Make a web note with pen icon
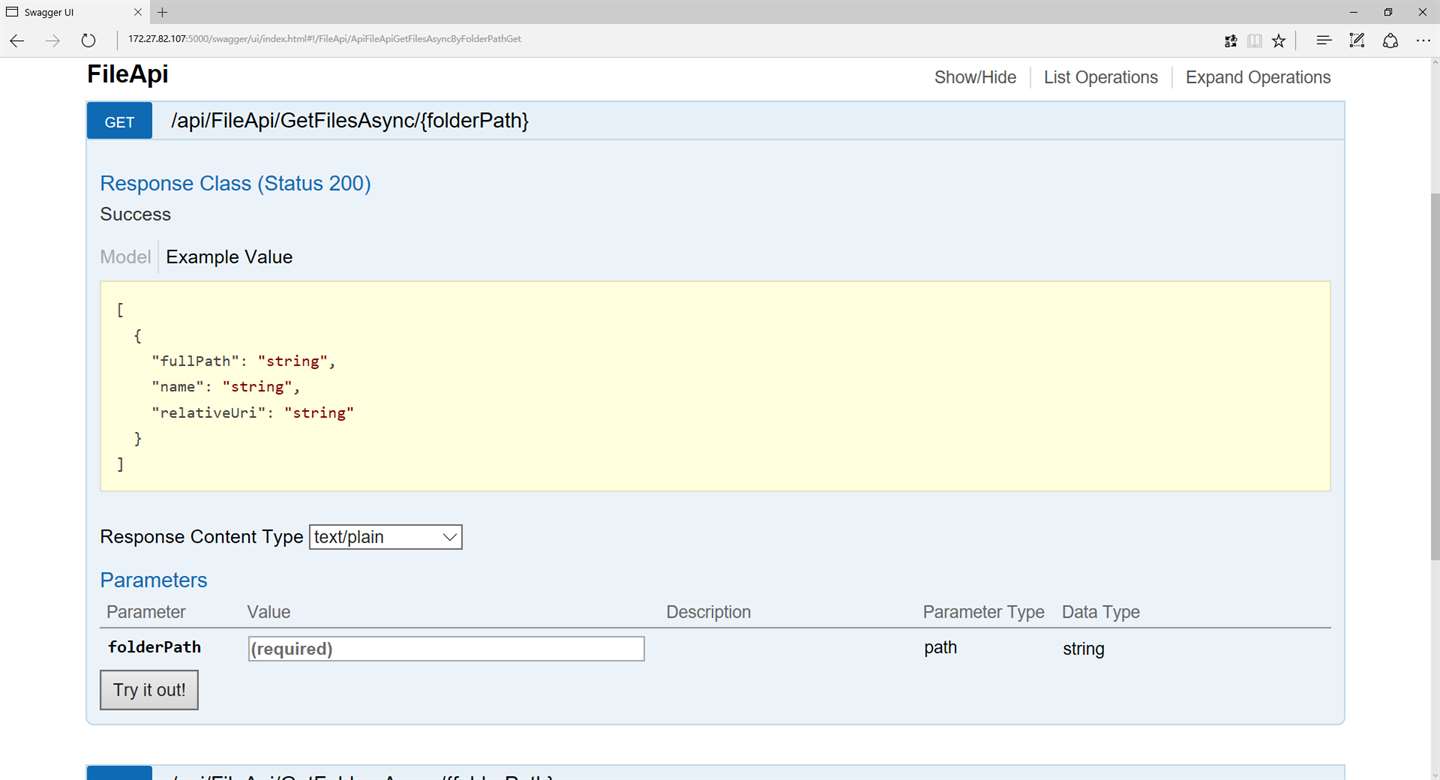 pyautogui.click(x=1357, y=41)
